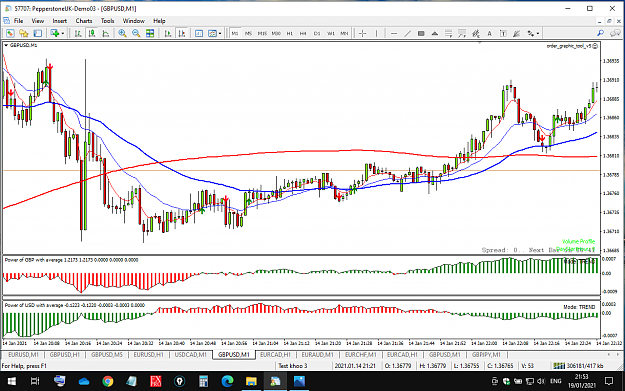Select the Text 'A' tool

coord(489,33)
